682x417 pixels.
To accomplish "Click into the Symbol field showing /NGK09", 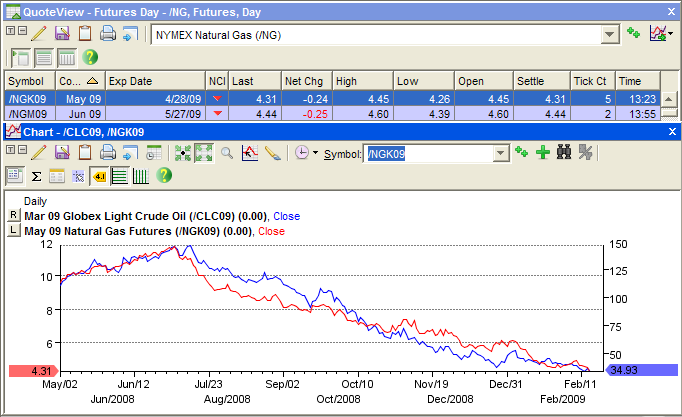I will (428, 153).
